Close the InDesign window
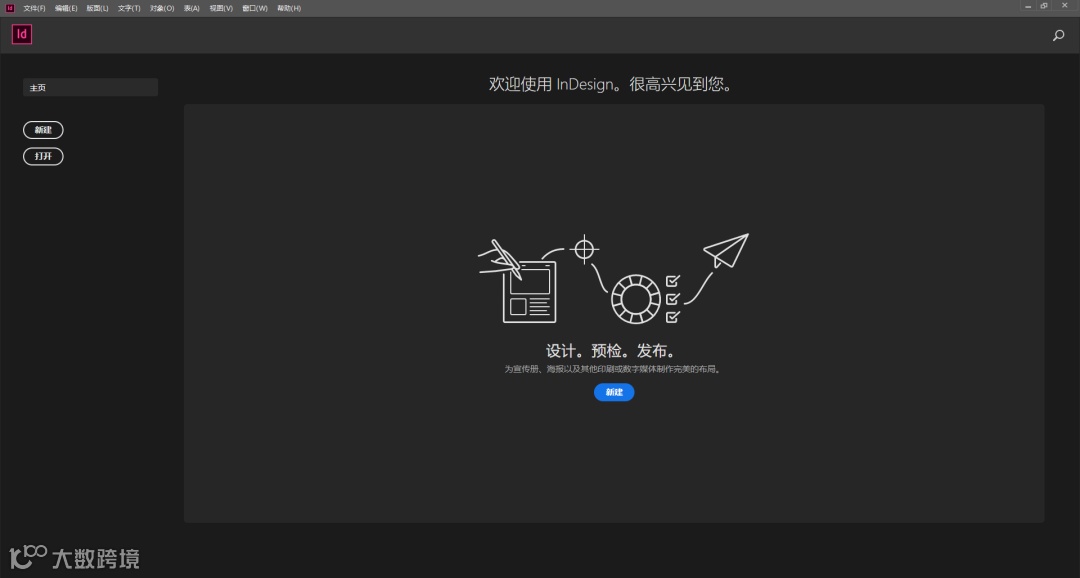 click(1064, 6)
